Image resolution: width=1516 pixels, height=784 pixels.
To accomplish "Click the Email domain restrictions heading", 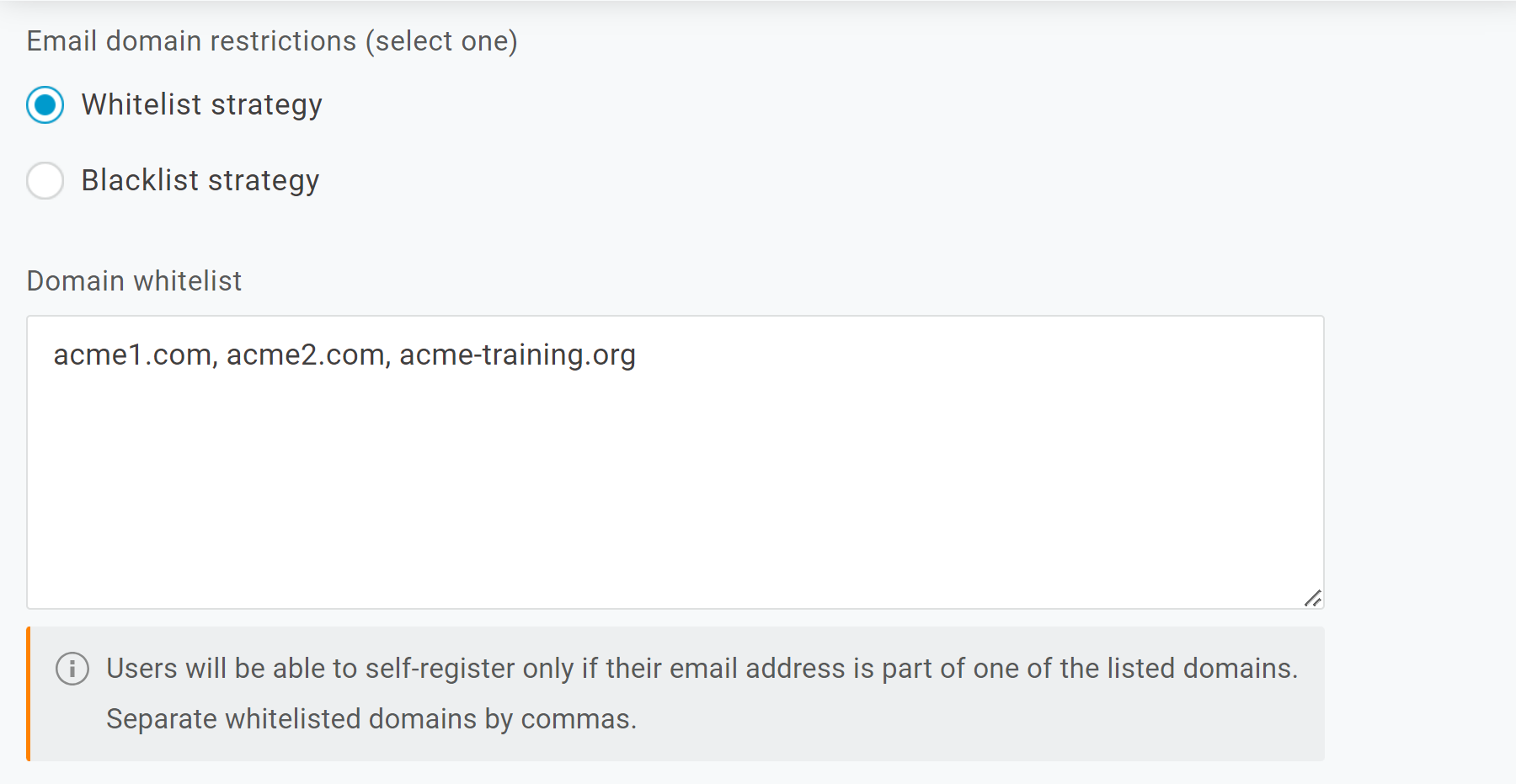I will click(x=271, y=40).
